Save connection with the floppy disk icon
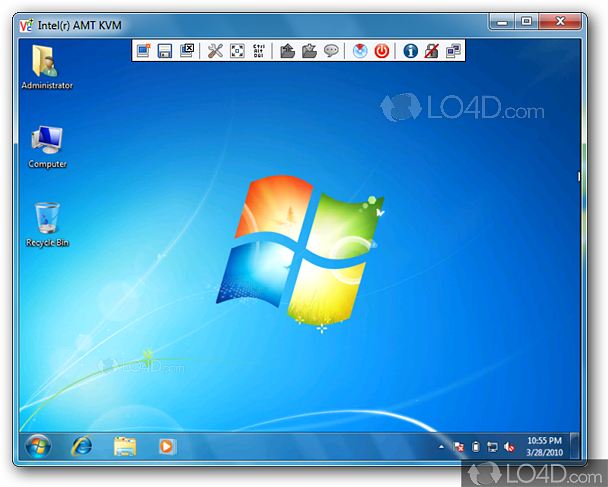This screenshot has width=608, height=487. coord(165,51)
